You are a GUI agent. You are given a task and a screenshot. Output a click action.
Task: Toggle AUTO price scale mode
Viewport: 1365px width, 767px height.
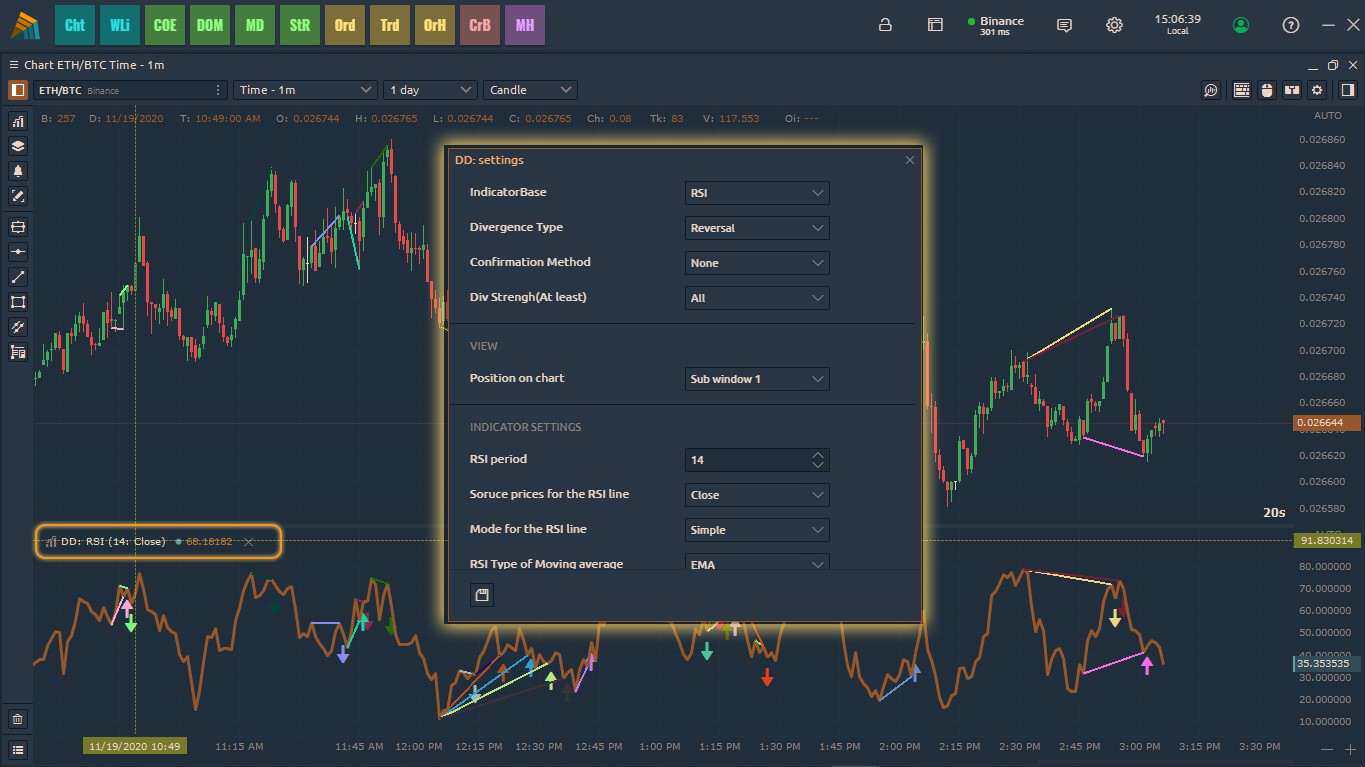pos(1327,116)
